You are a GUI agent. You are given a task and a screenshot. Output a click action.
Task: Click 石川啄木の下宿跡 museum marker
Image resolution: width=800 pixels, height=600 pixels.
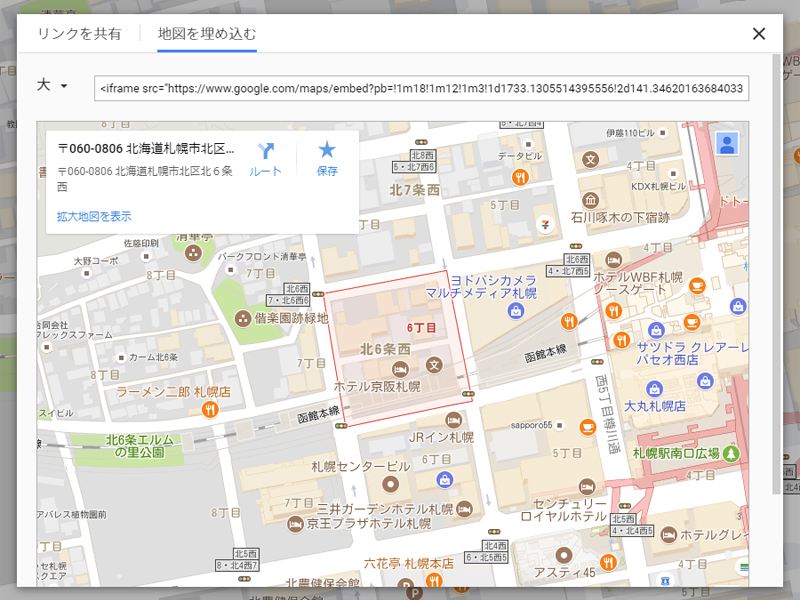pos(590,200)
